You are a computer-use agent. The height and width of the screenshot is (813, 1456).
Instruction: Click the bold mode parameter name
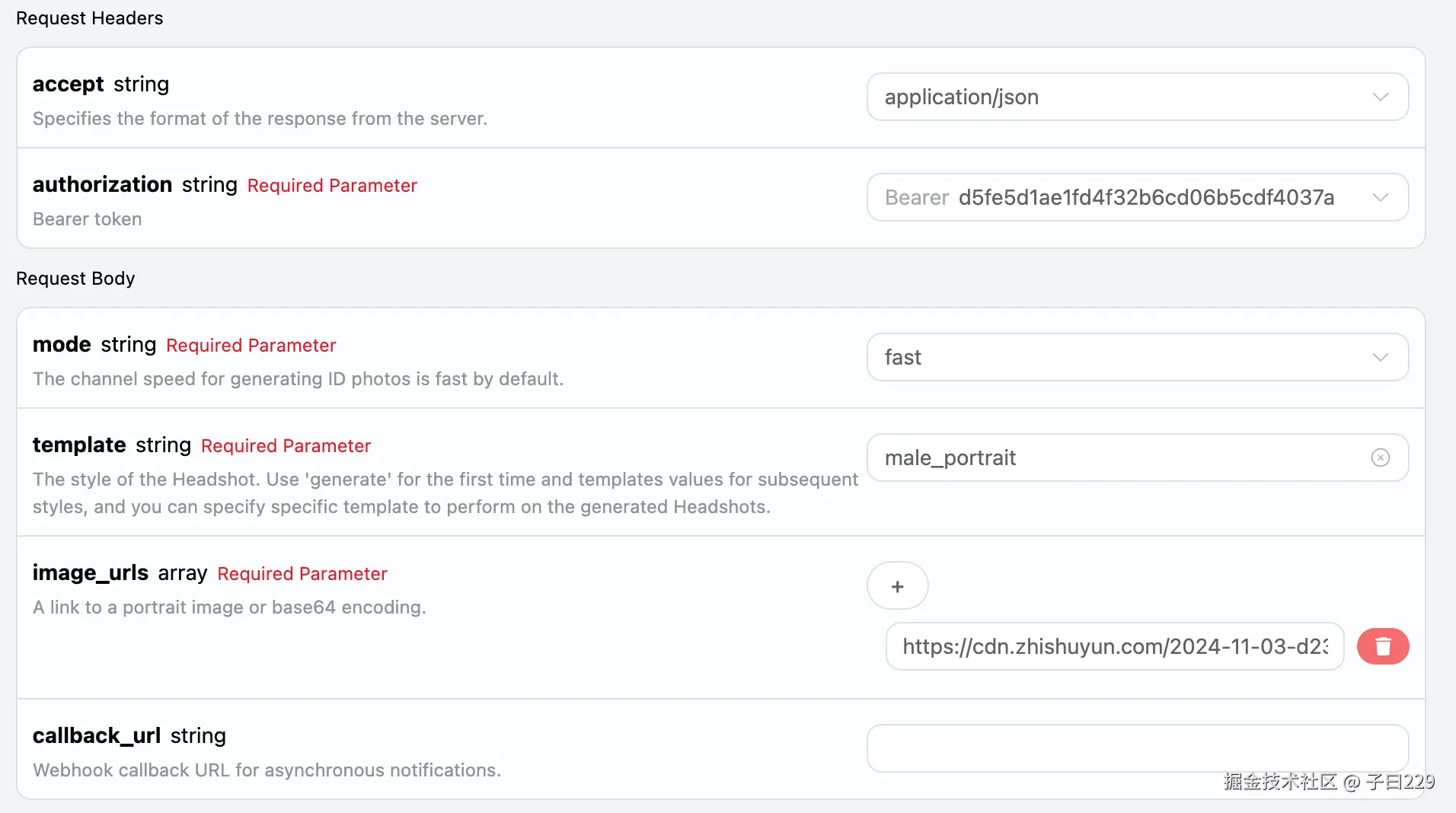[x=62, y=344]
